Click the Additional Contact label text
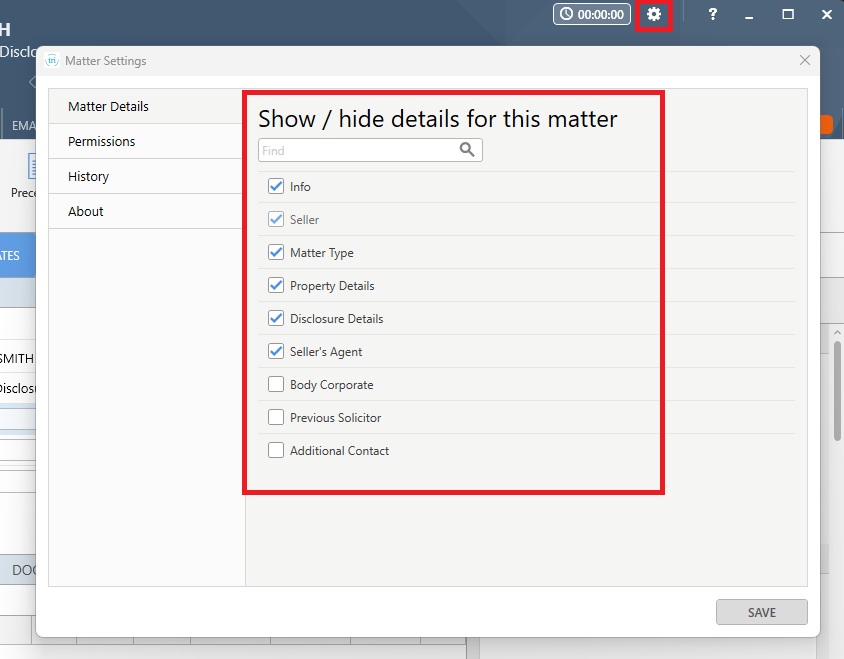844x659 pixels. (339, 451)
